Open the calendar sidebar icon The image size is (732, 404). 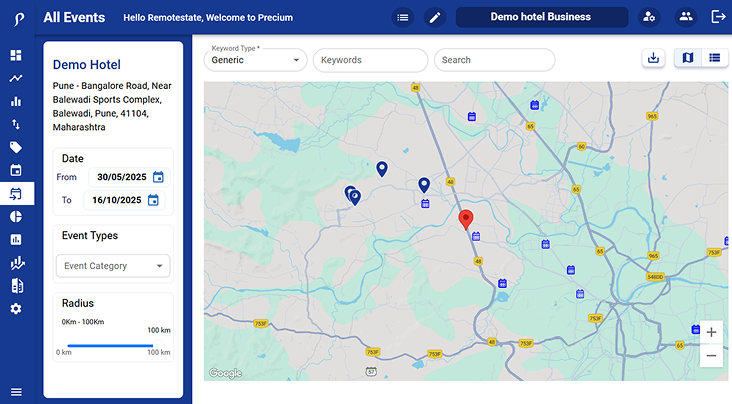click(x=16, y=170)
